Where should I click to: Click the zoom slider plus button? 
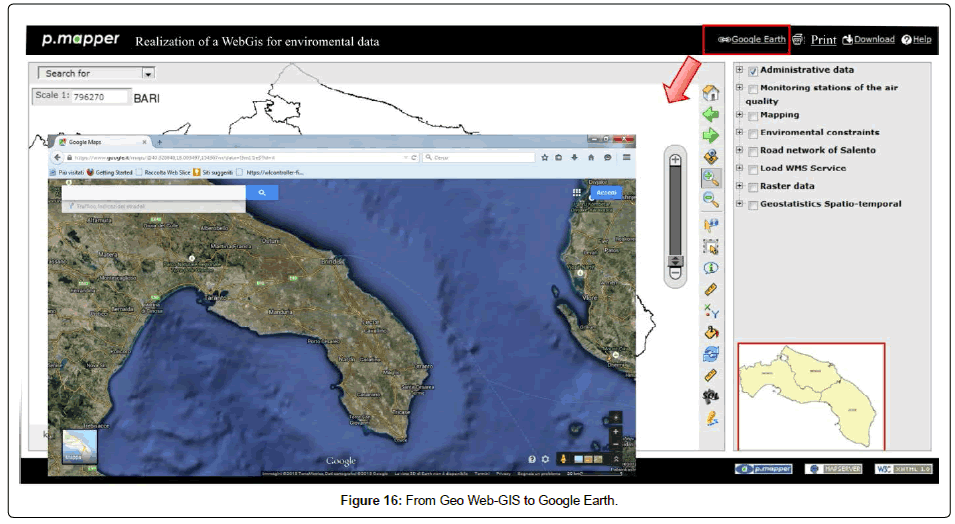click(x=675, y=160)
